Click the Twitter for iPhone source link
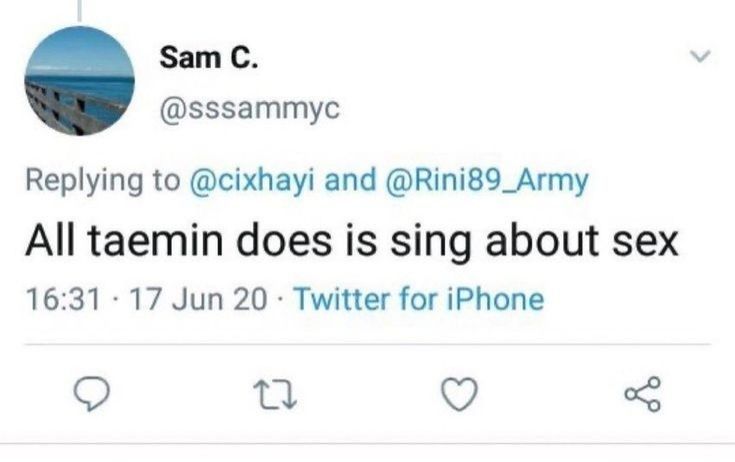The image size is (735, 462). tap(420, 299)
